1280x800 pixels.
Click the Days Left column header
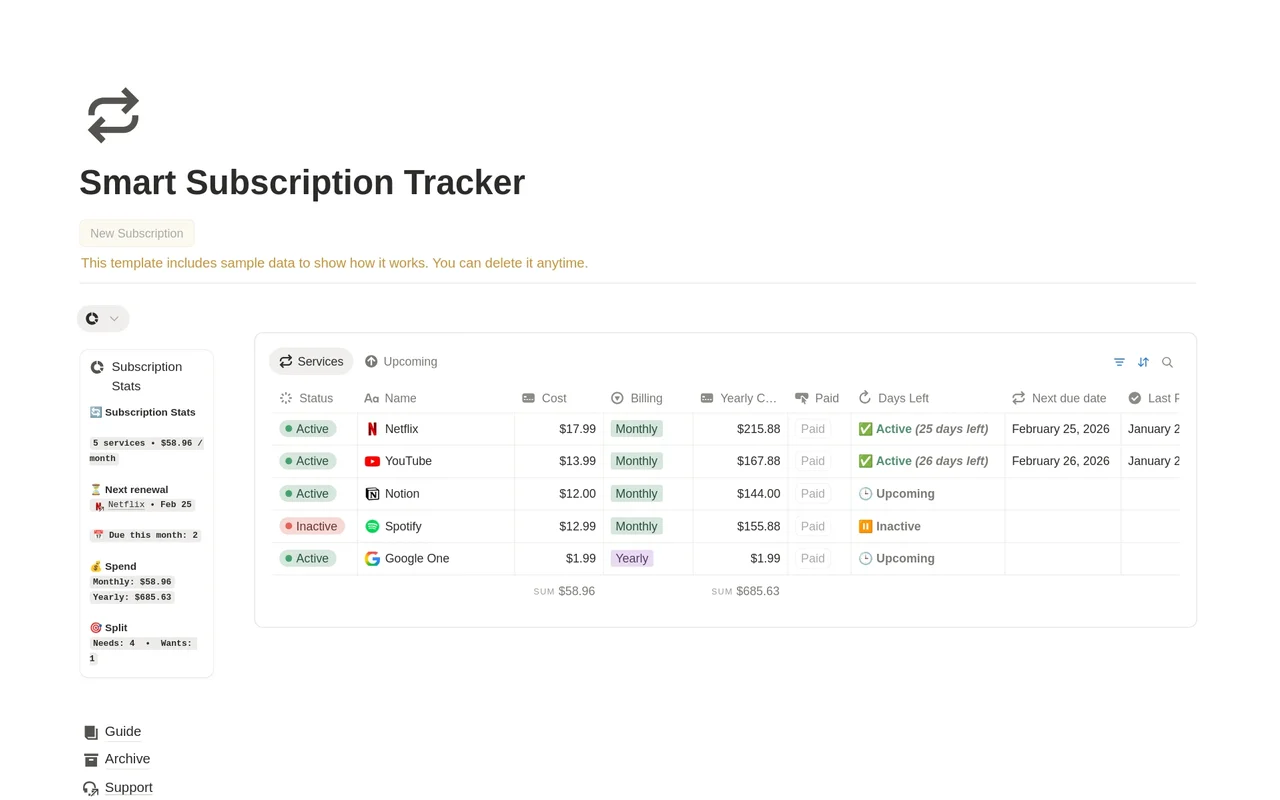pos(927,398)
